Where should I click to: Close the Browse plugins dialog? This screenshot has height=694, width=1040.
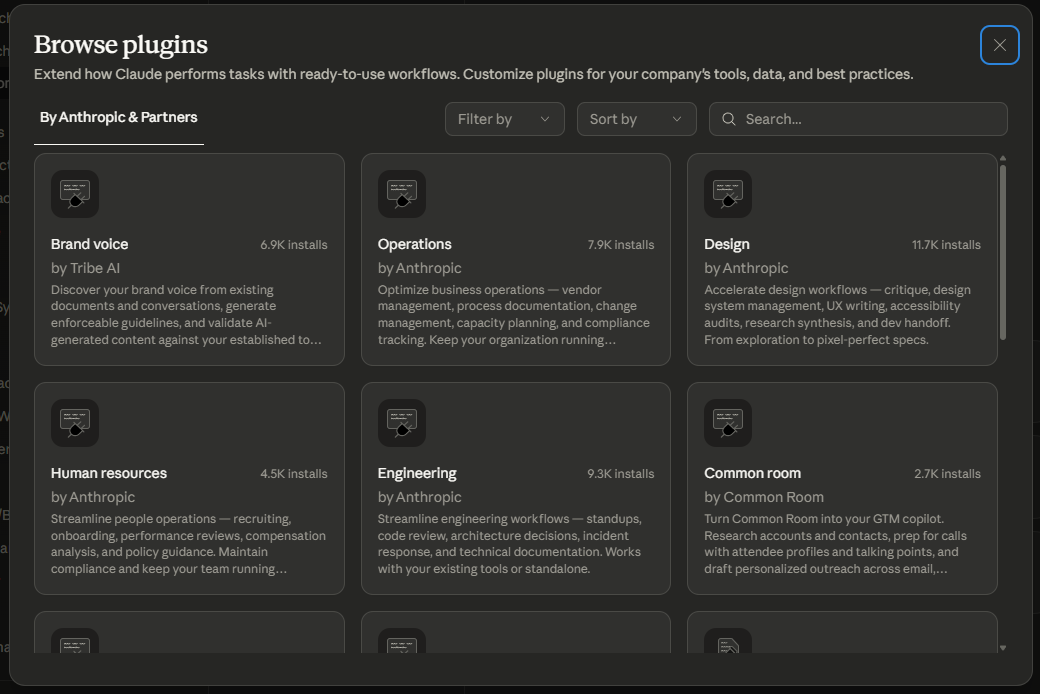[1000, 45]
